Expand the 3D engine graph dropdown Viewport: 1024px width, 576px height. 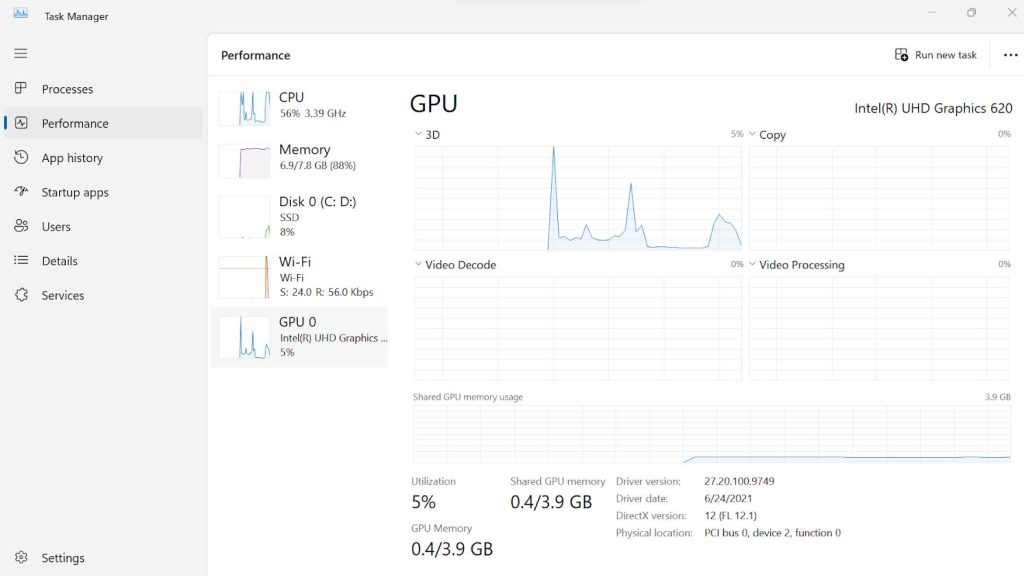pos(418,134)
